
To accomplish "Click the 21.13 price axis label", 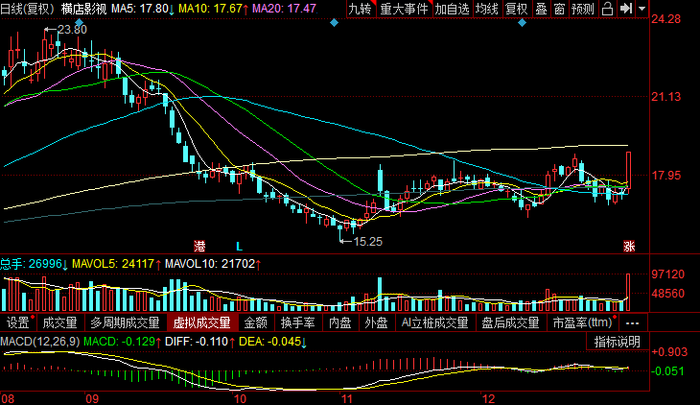I will pyautogui.click(x=666, y=97).
